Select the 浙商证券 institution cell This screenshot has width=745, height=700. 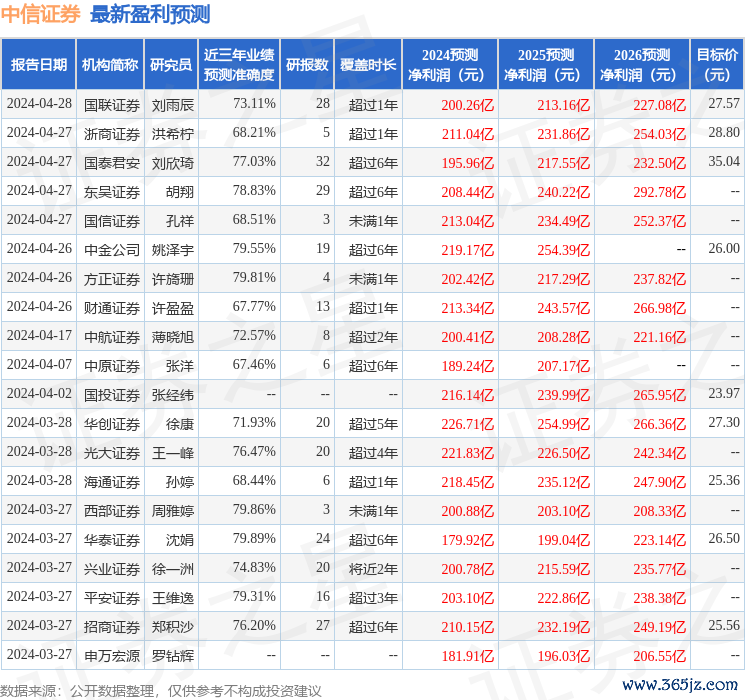click(112, 134)
